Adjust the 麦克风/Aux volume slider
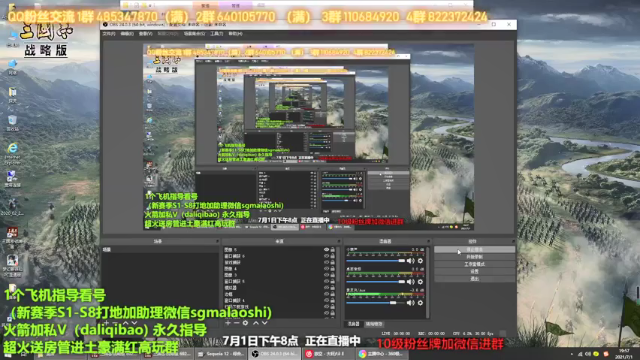 point(376,303)
